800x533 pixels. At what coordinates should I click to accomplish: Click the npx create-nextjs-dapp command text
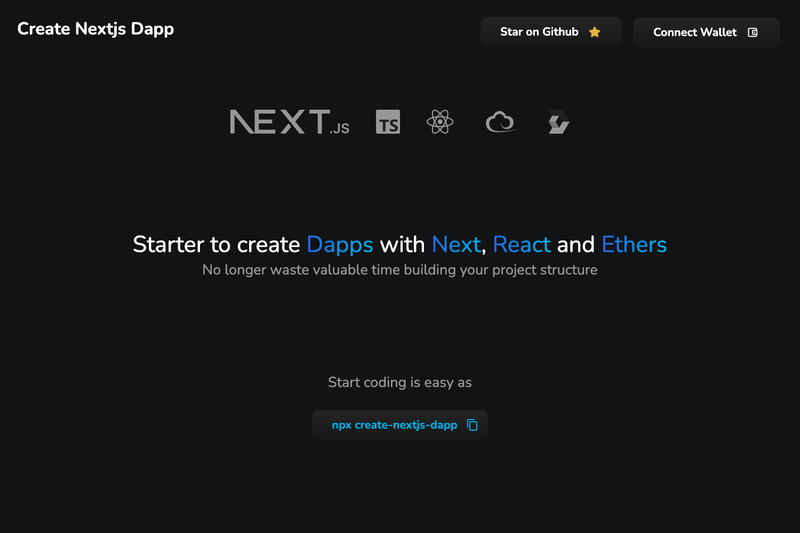click(394, 425)
